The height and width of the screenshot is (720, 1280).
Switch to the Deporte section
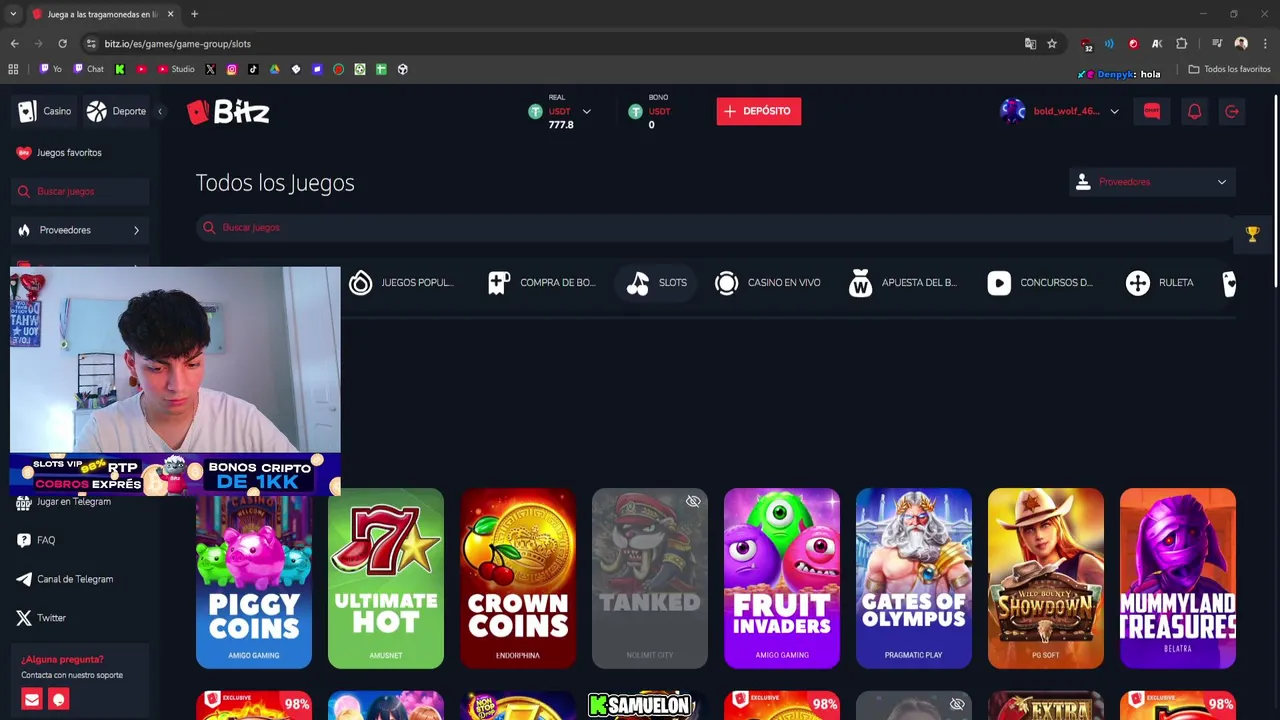click(x=117, y=111)
